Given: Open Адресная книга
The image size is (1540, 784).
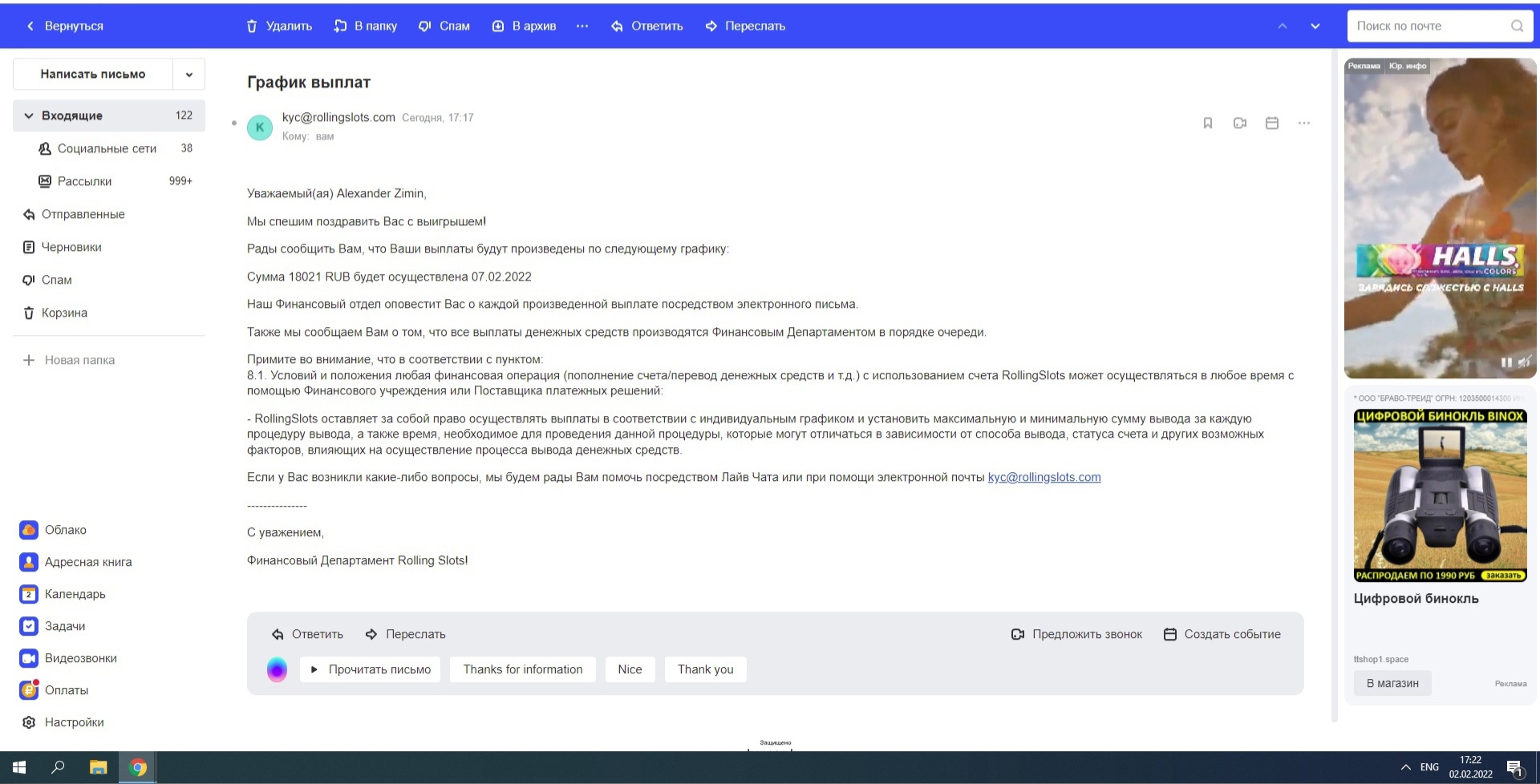Looking at the screenshot, I should coord(75,562).
